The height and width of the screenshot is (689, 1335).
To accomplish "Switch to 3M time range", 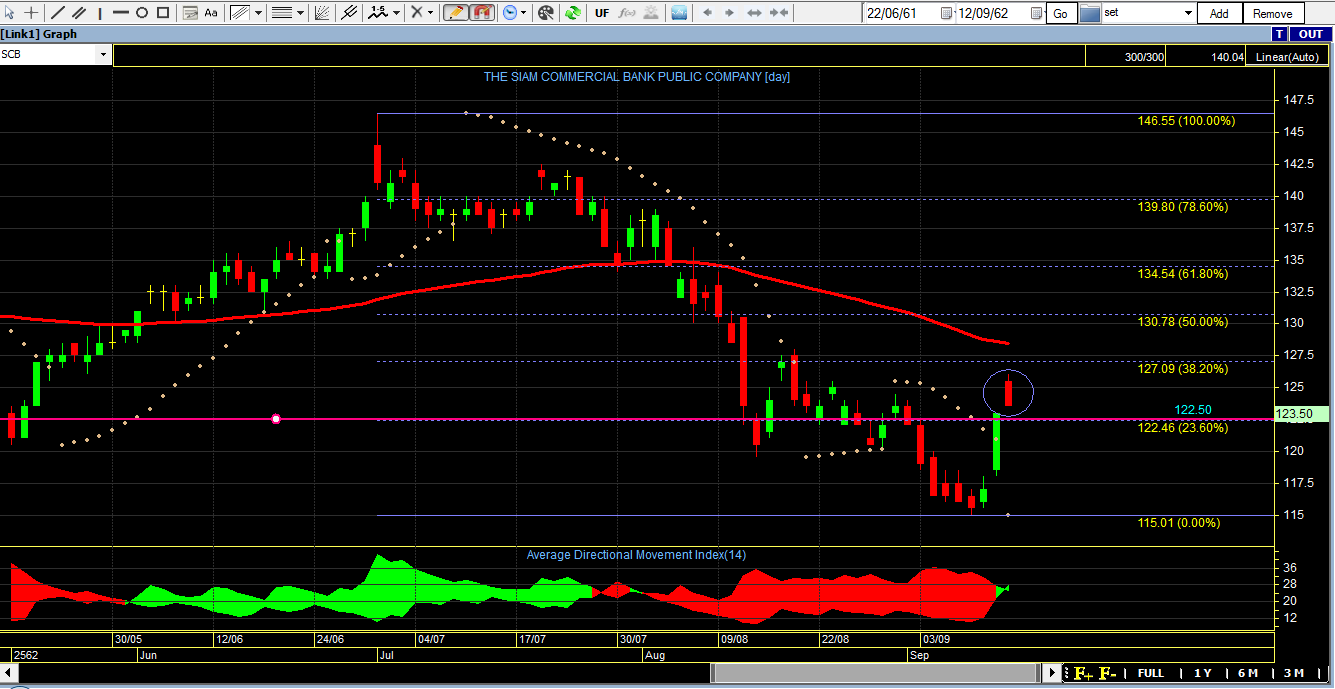I will click(1293, 673).
